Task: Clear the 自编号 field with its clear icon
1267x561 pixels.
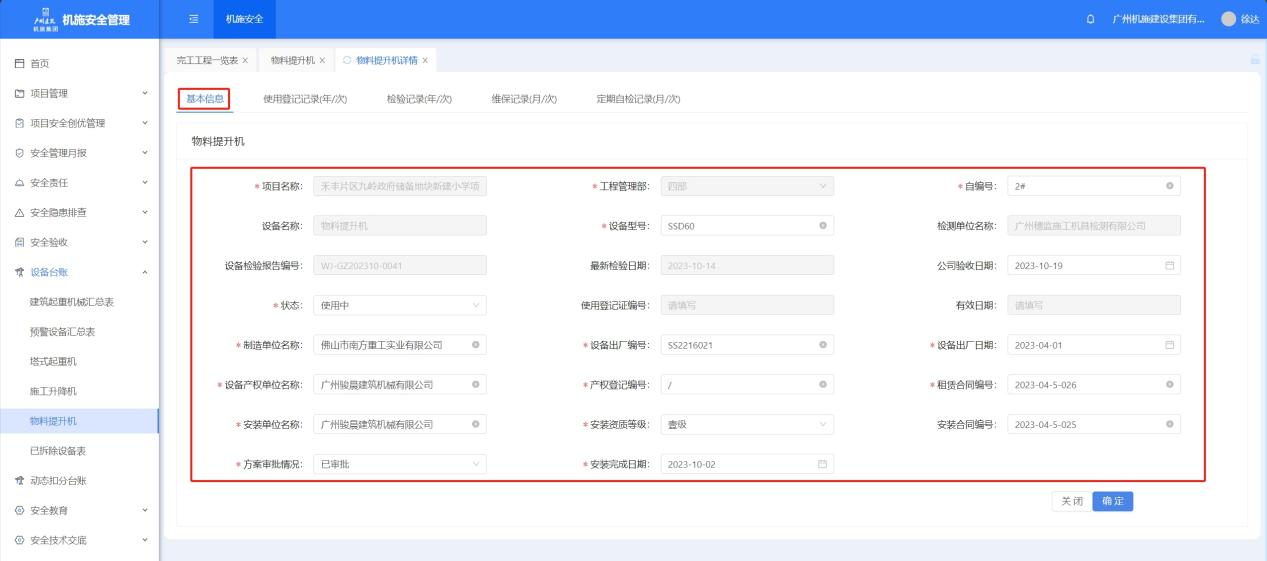Action: [1169, 187]
